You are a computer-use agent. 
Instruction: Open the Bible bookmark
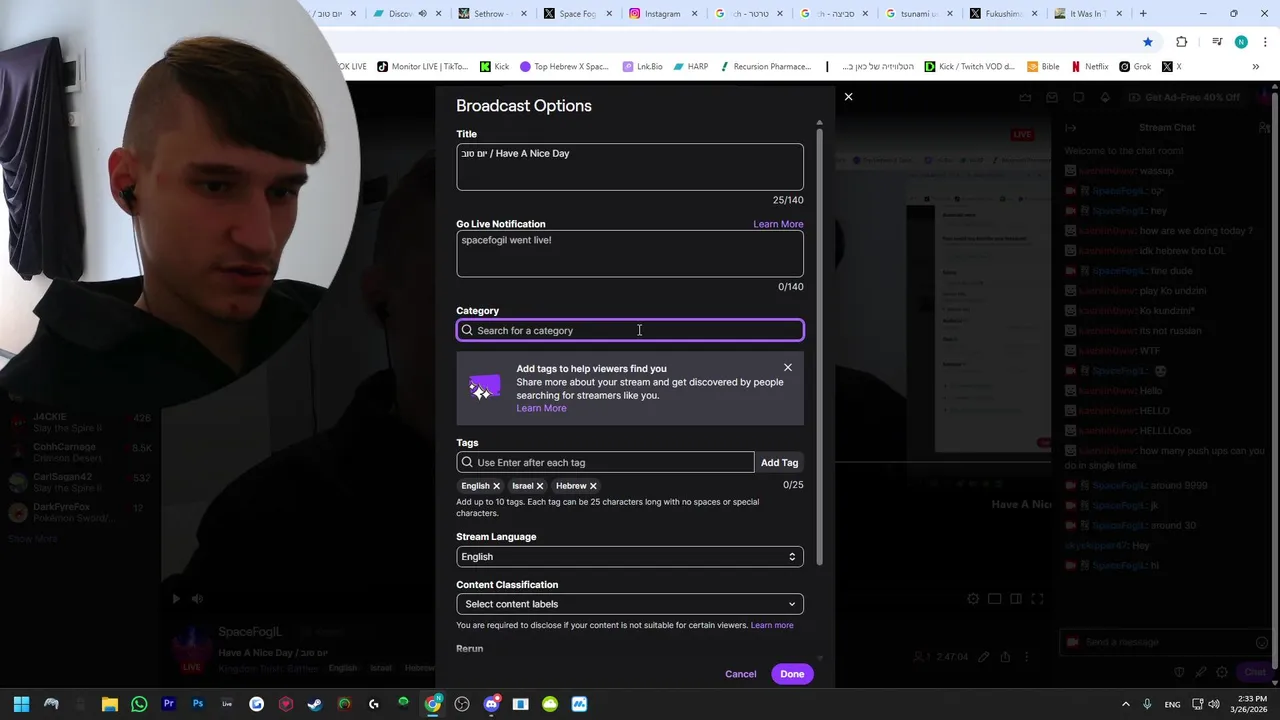[x=1042, y=67]
